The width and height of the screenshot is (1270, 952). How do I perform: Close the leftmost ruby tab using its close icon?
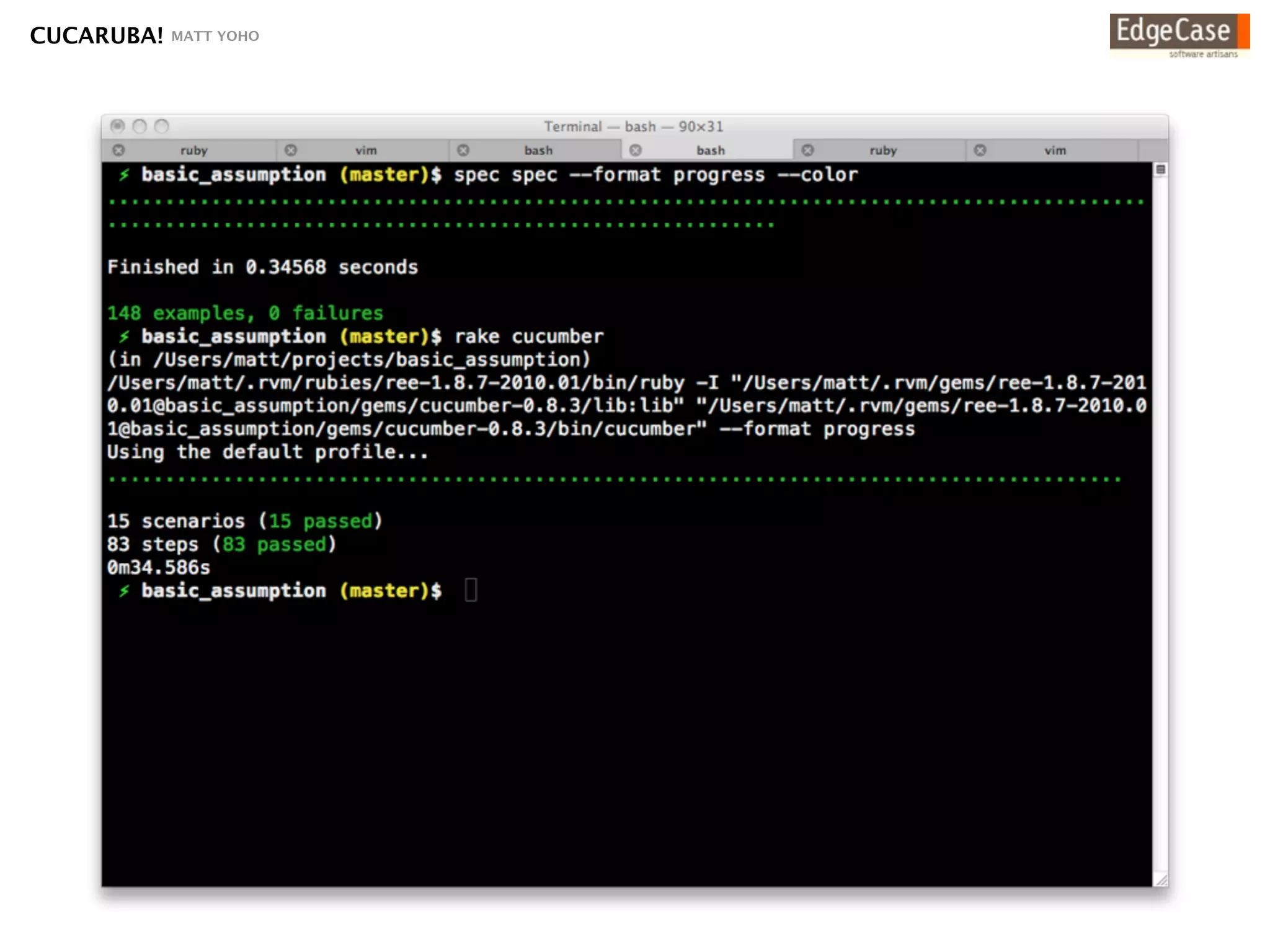click(x=118, y=151)
